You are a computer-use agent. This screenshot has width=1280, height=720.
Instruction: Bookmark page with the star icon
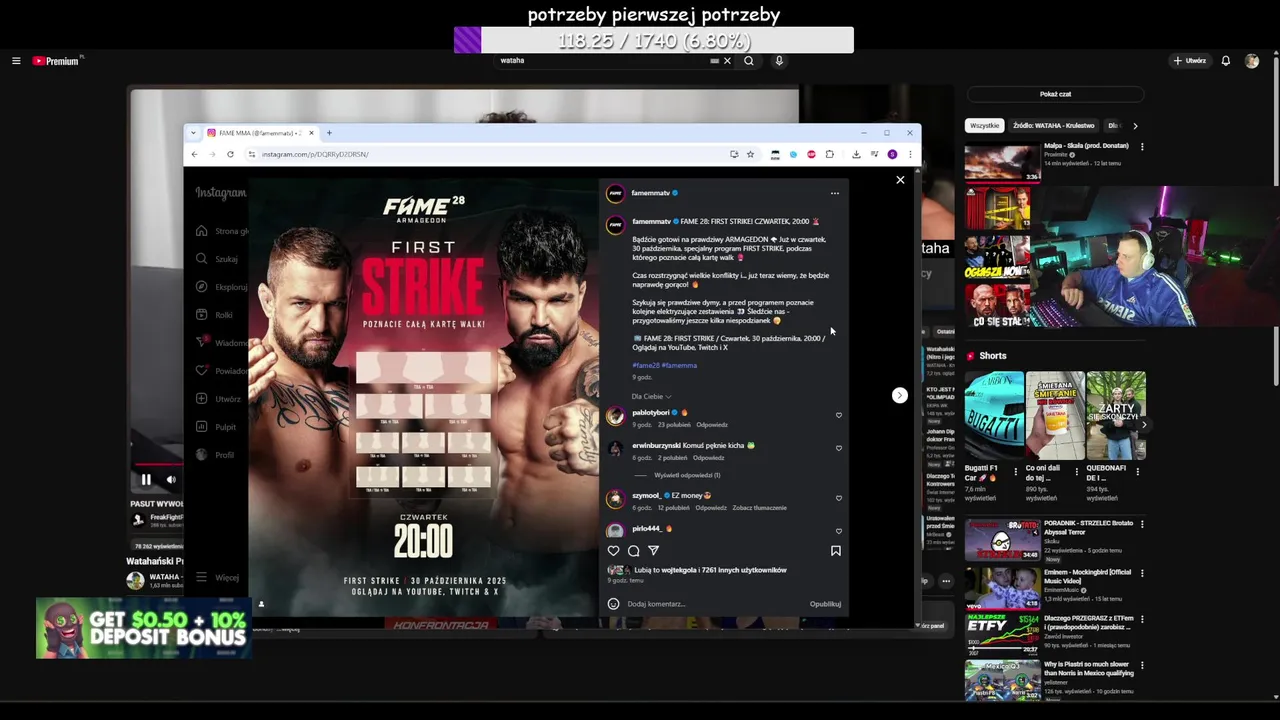(x=750, y=154)
